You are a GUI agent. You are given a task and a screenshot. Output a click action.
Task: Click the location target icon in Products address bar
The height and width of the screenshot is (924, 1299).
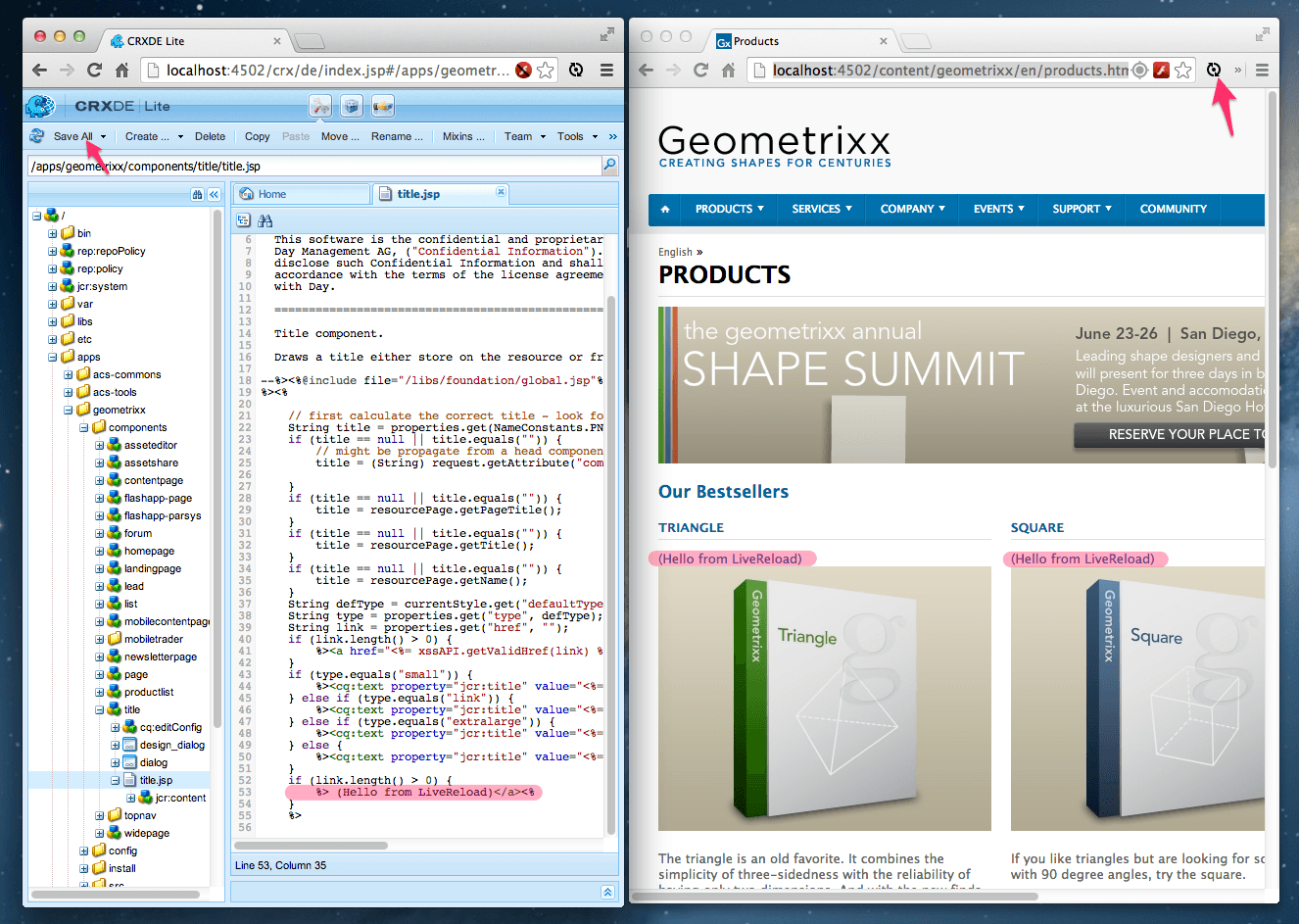[x=1139, y=70]
